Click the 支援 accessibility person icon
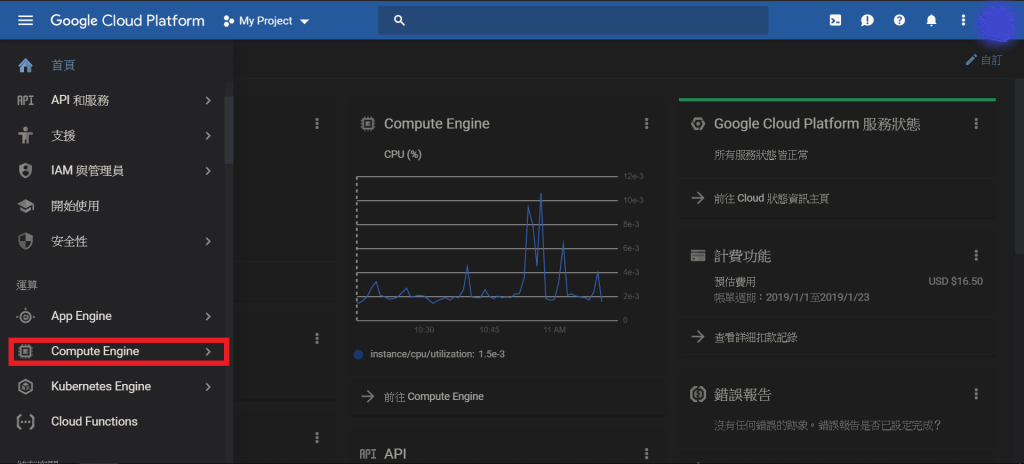 (25, 136)
